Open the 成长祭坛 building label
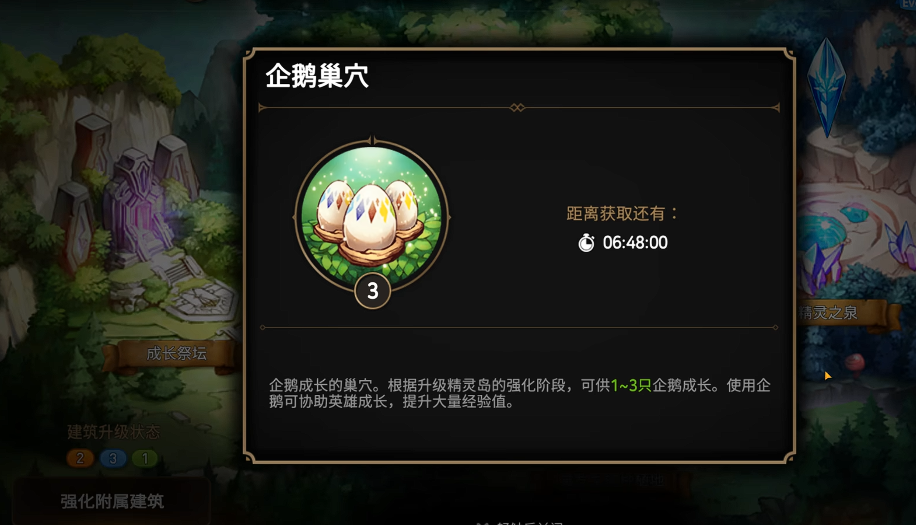The height and width of the screenshot is (525, 916). coord(176,353)
